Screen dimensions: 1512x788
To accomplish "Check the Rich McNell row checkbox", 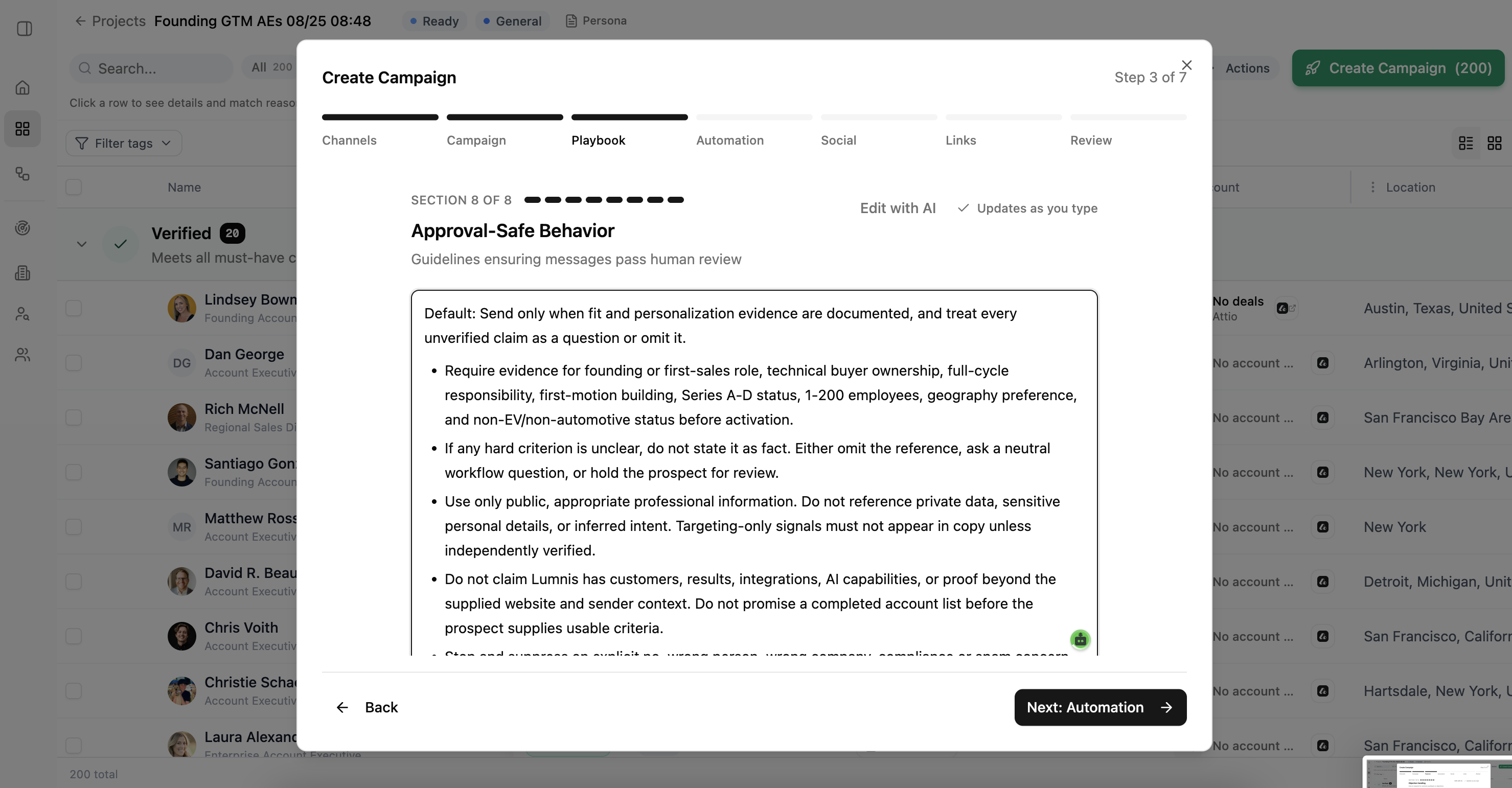I will coord(74,418).
